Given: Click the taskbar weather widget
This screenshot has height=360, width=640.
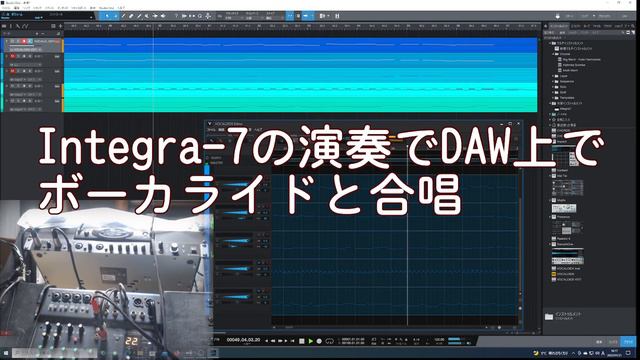Looking at the screenshot, I should point(551,353).
